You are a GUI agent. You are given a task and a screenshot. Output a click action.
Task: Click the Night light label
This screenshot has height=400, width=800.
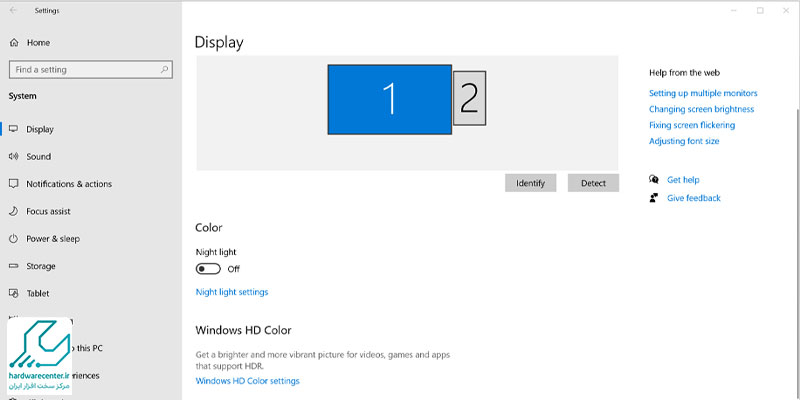(216, 252)
